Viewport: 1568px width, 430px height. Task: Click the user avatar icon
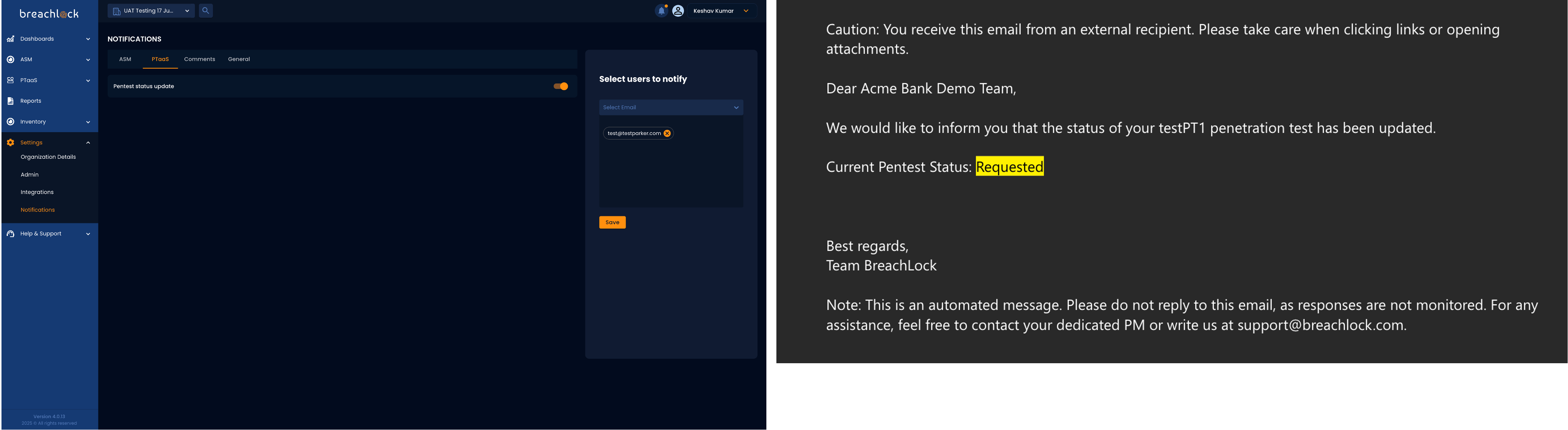click(x=678, y=10)
